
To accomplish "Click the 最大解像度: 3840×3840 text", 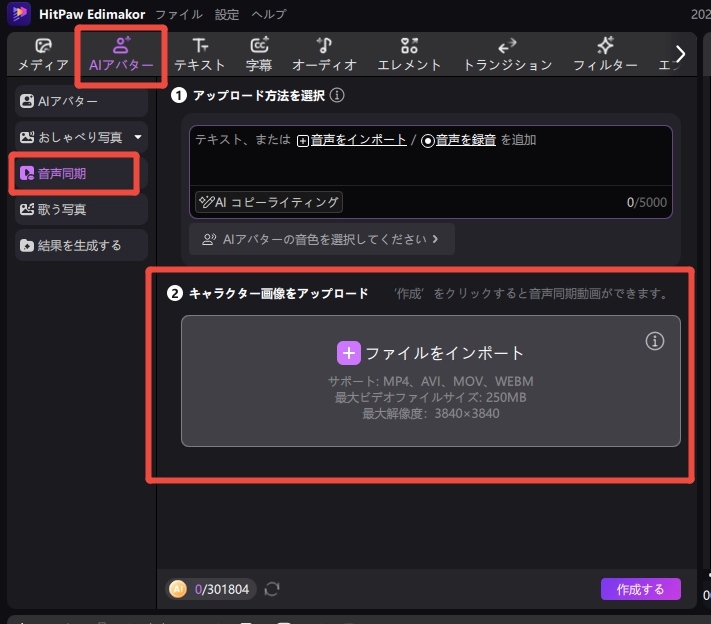I will point(431,414).
